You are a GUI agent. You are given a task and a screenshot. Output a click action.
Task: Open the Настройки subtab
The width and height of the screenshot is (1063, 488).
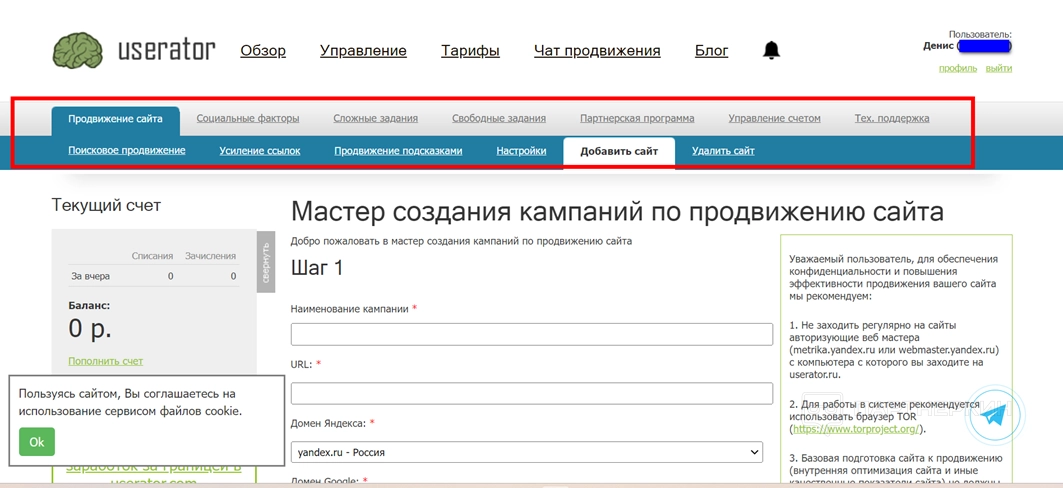point(521,151)
